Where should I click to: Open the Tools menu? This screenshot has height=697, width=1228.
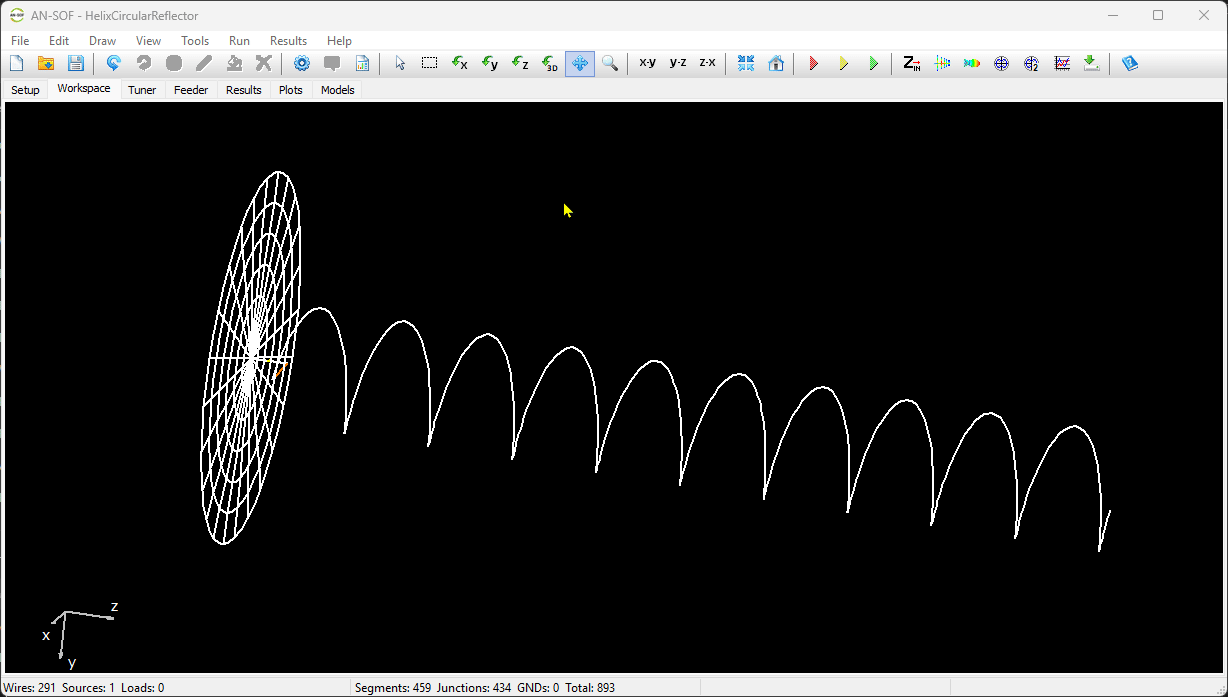195,41
